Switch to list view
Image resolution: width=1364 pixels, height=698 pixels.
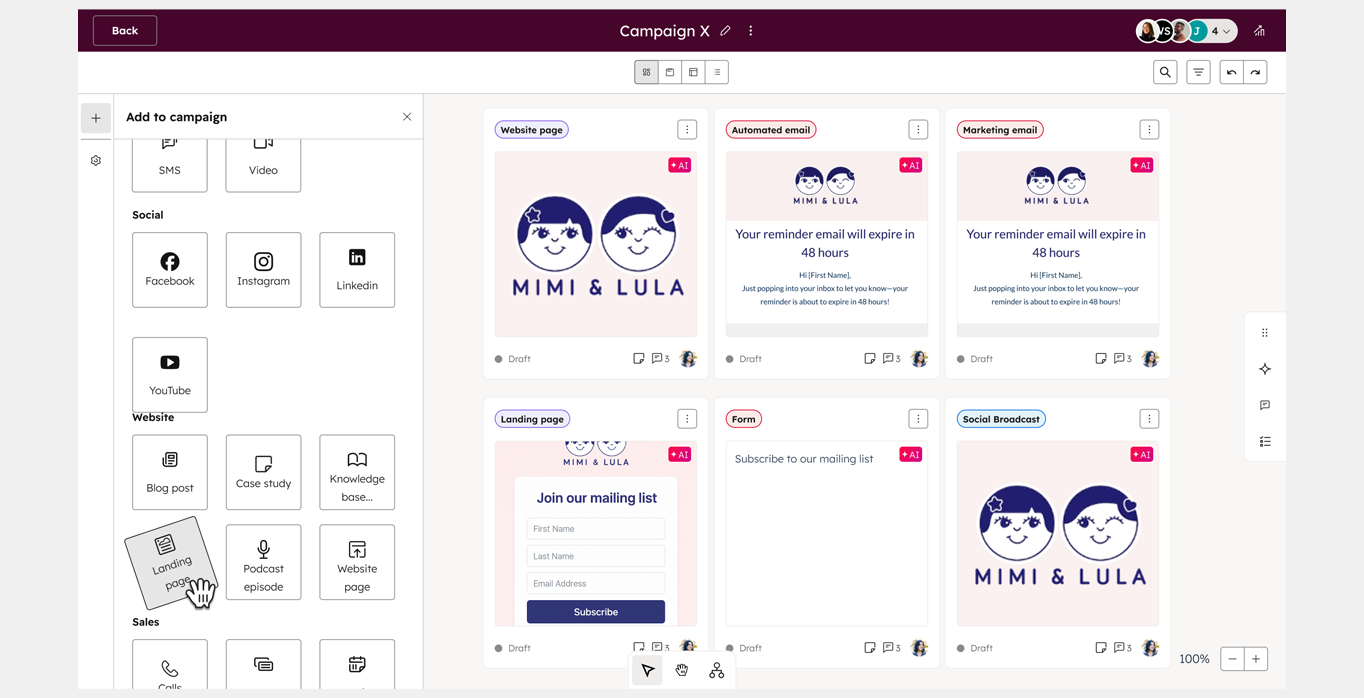click(x=717, y=72)
